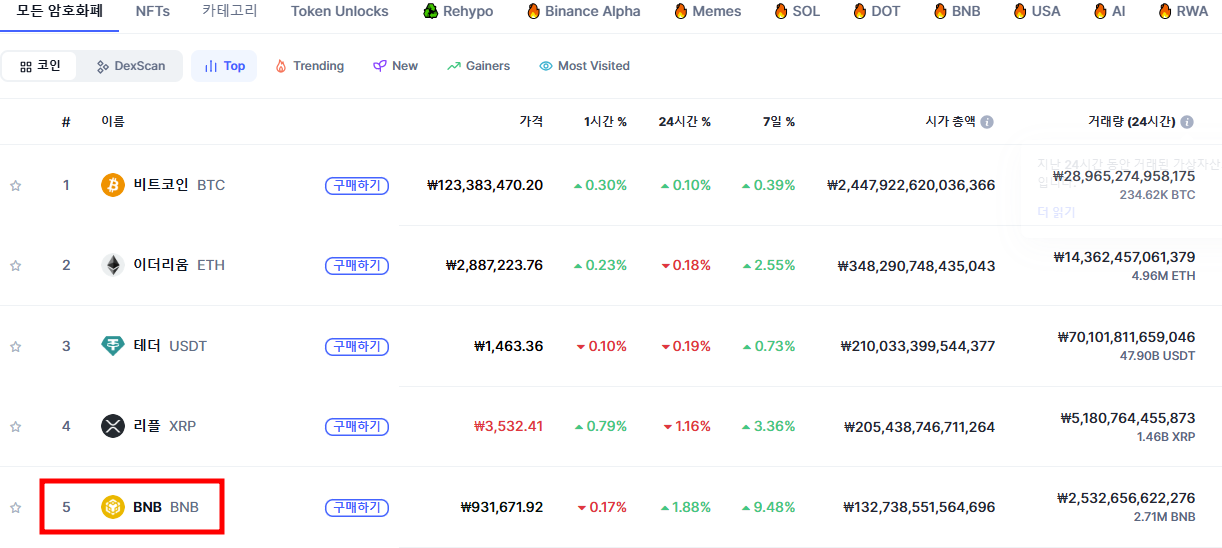This screenshot has height=548, width=1222.
Task: Click Bitcoin price ₩123,383,470.20
Action: (485, 185)
